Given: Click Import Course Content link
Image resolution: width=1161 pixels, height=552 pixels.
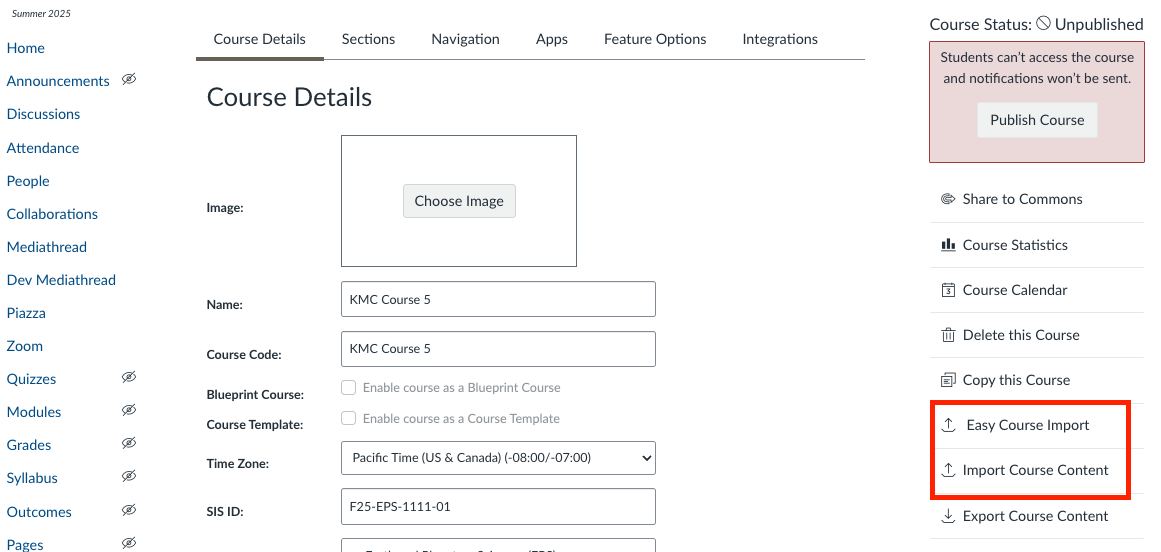Looking at the screenshot, I should (1036, 470).
